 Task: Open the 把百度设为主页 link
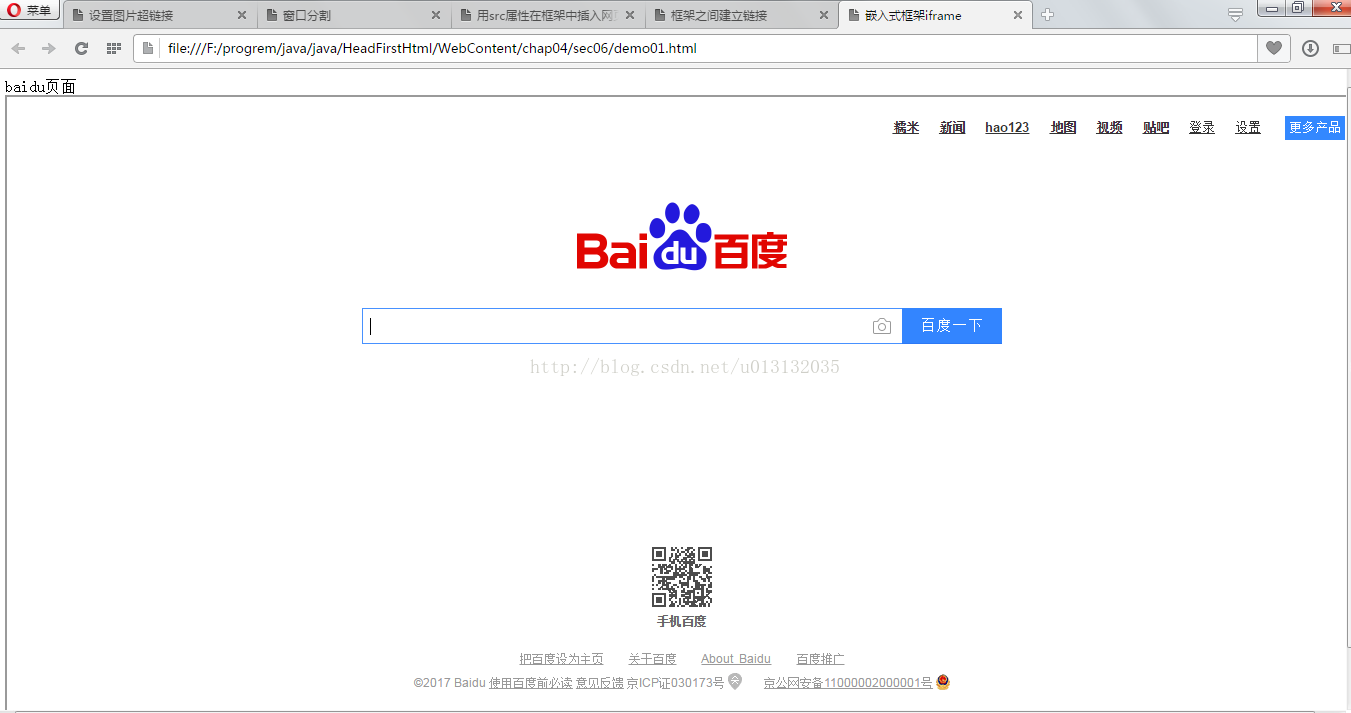pyautogui.click(x=562, y=659)
